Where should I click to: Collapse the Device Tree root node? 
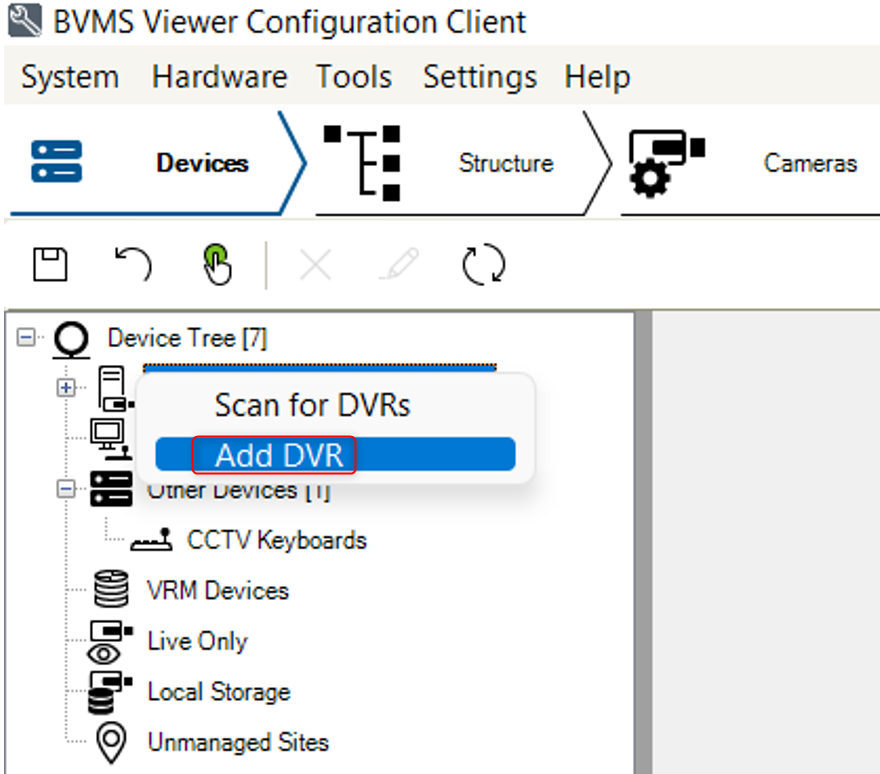tap(25, 339)
